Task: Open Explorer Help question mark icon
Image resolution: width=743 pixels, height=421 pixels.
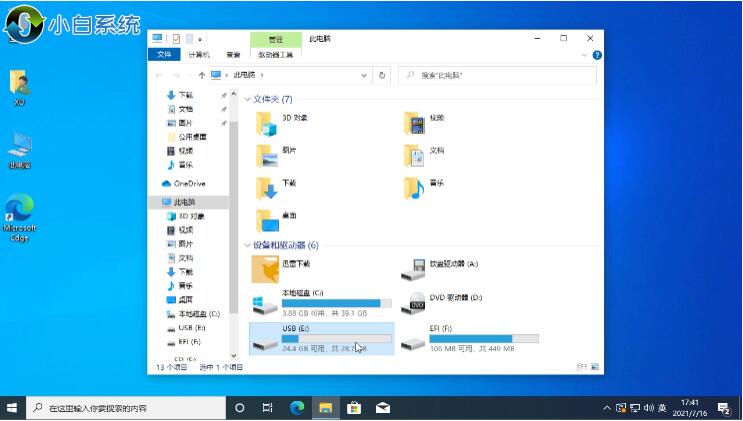Action: pyautogui.click(x=597, y=55)
